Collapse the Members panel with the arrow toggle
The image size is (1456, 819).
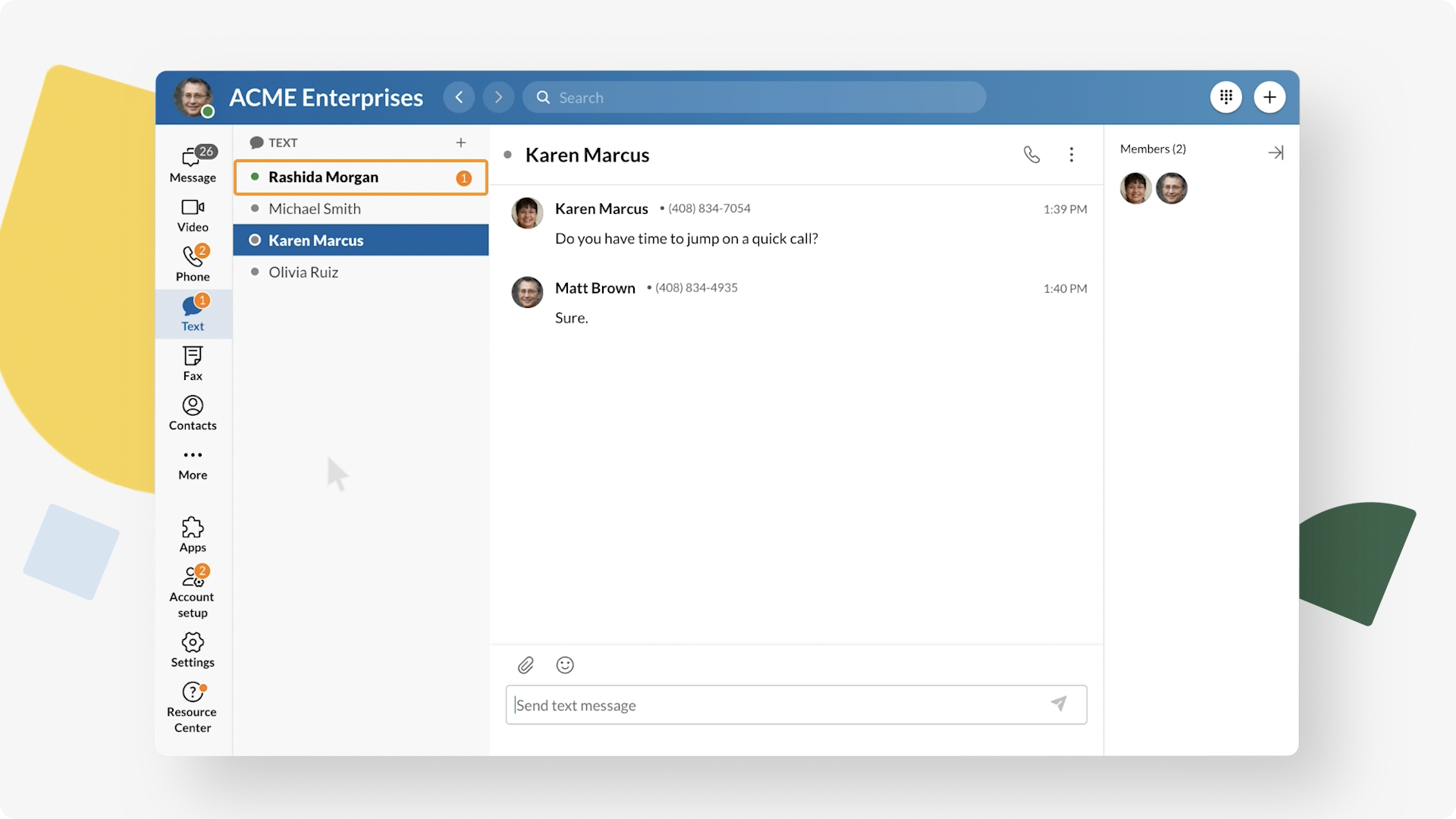(x=1276, y=152)
